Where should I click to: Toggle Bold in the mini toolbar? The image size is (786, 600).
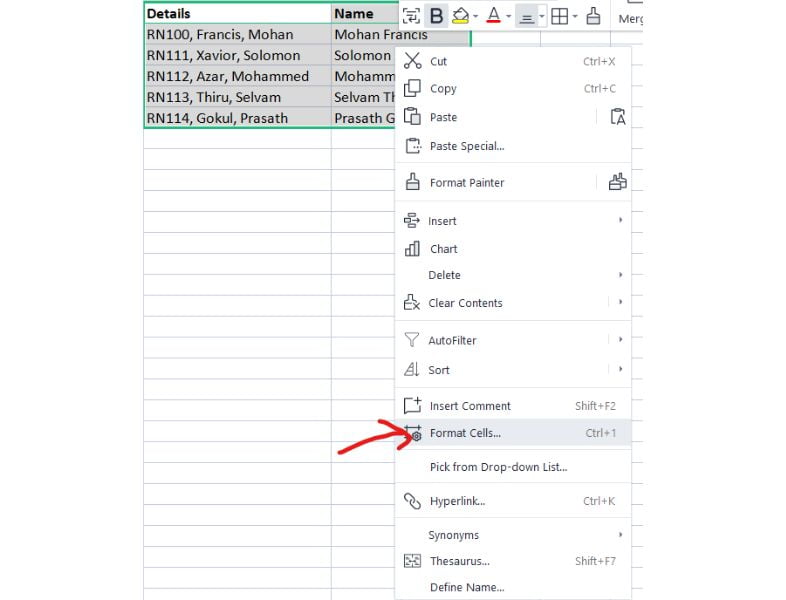click(x=436, y=16)
